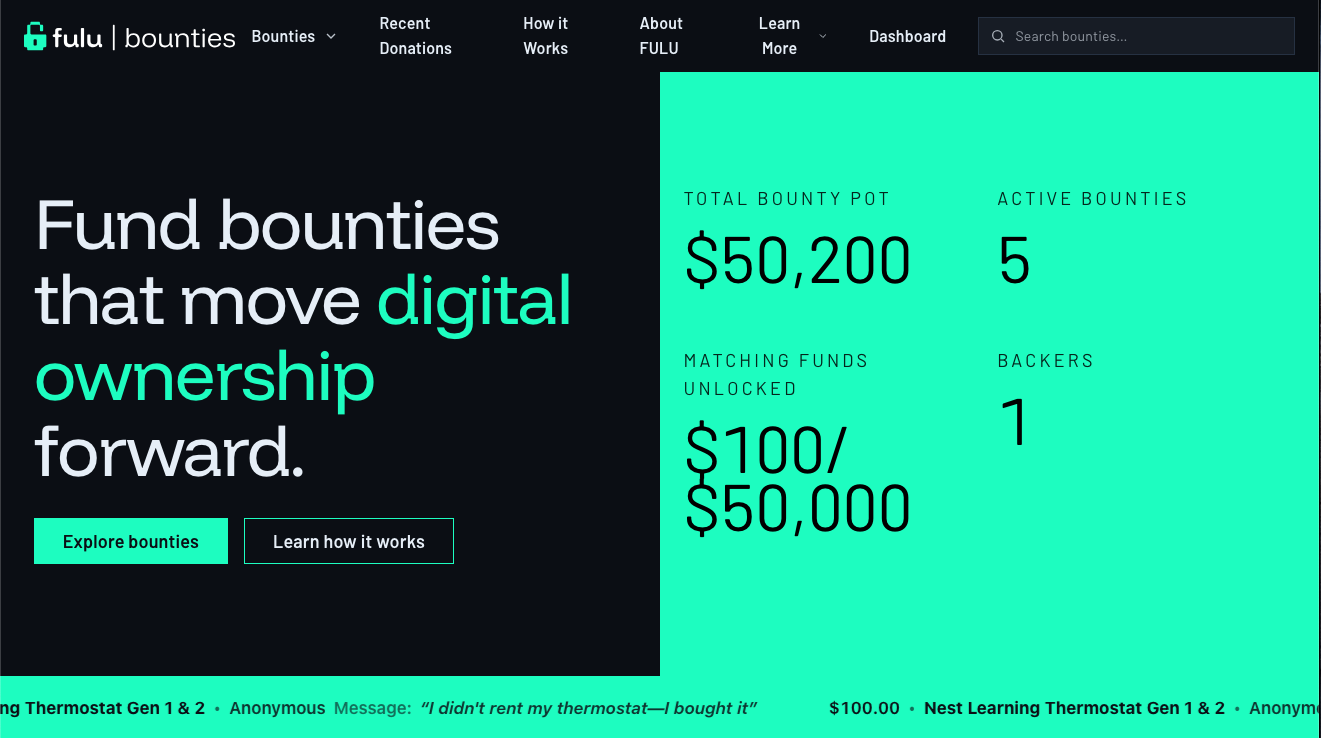Screen dimensions: 1321x738
Task: Open the About FULU page
Action: pos(661,36)
